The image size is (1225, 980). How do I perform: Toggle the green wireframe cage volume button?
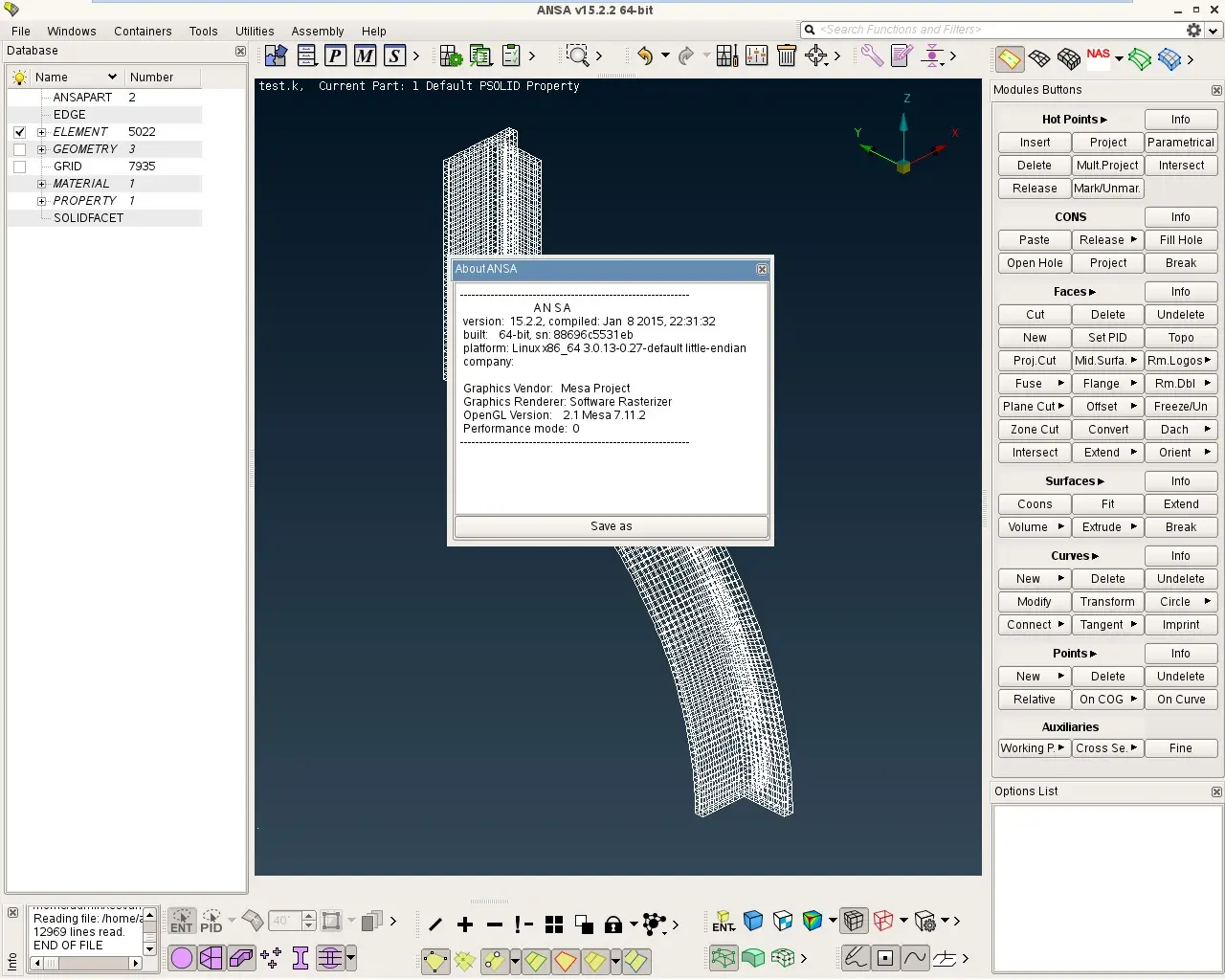click(724, 957)
